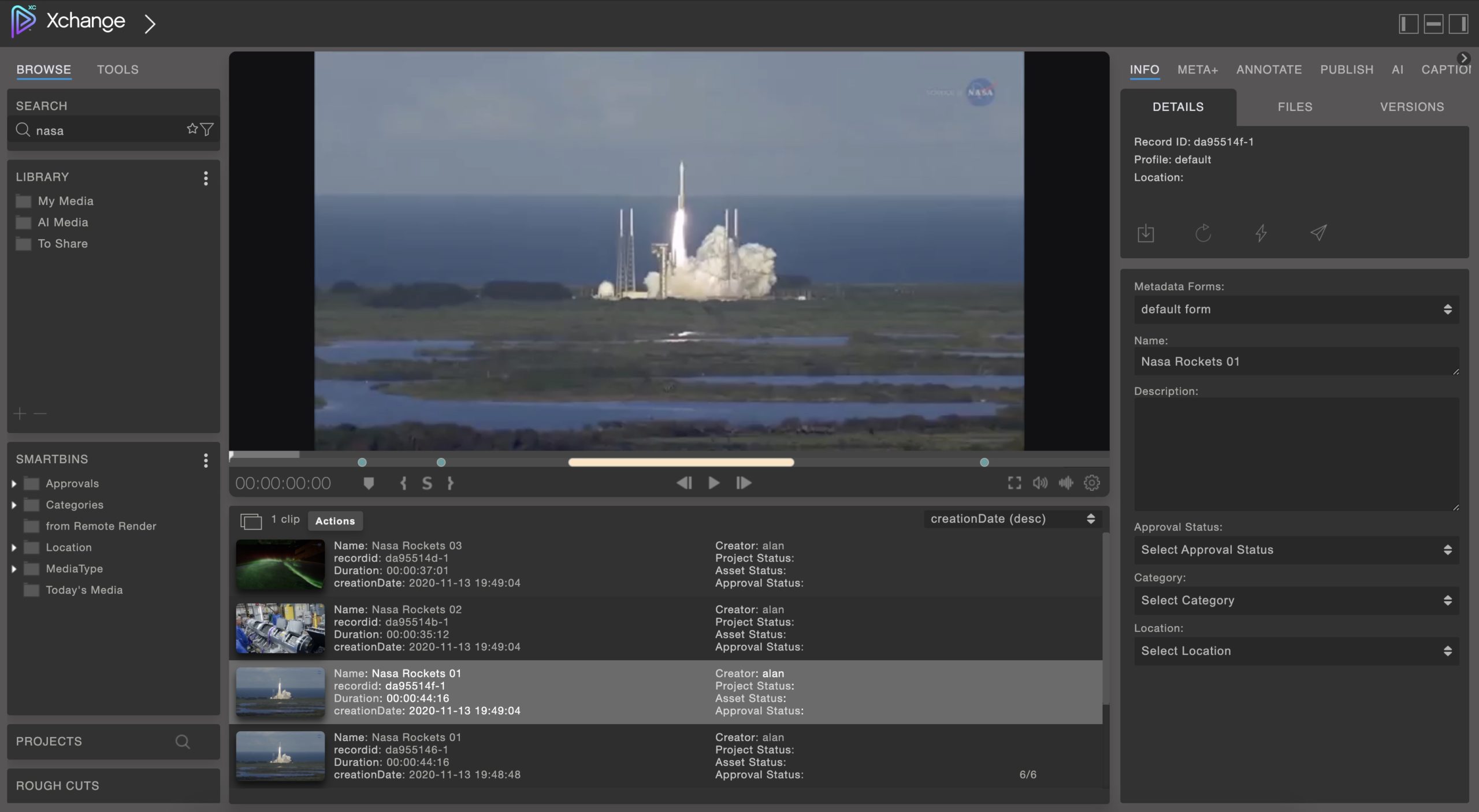1479x812 pixels.
Task: Click the download asset icon in Details panel
Action: tap(1146, 233)
